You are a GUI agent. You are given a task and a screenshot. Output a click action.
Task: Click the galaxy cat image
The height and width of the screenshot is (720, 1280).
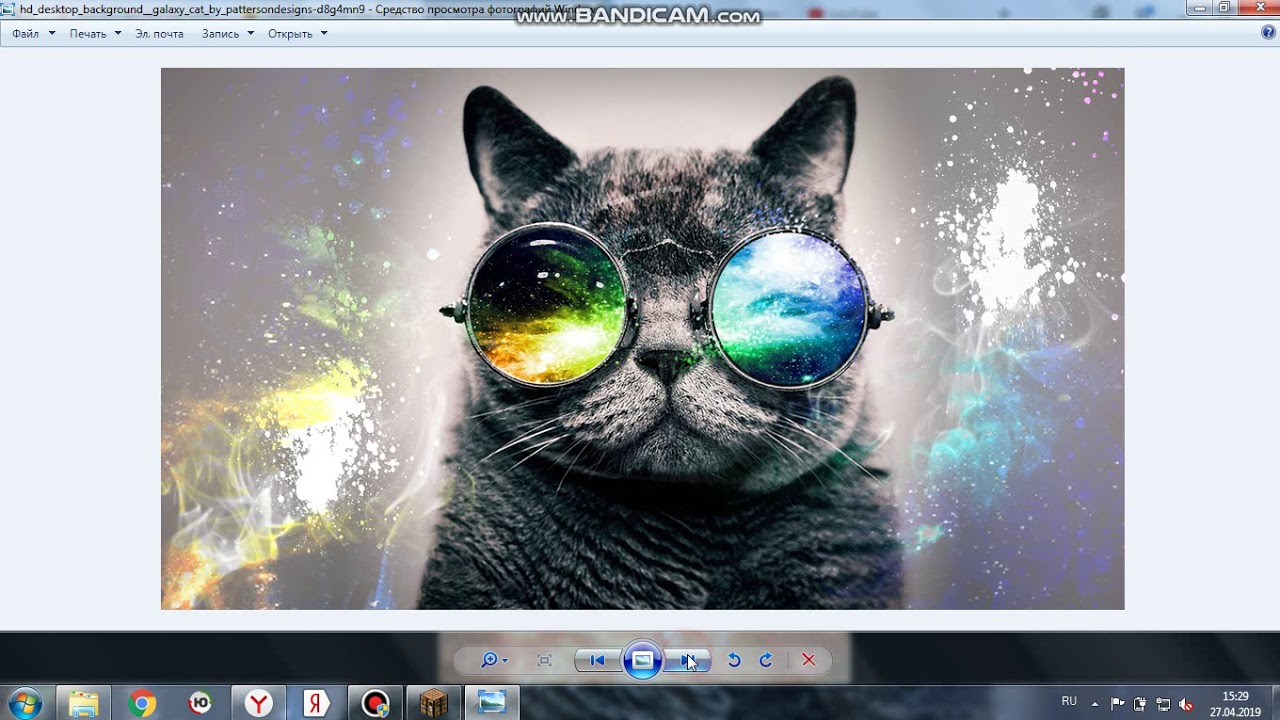tap(642, 338)
